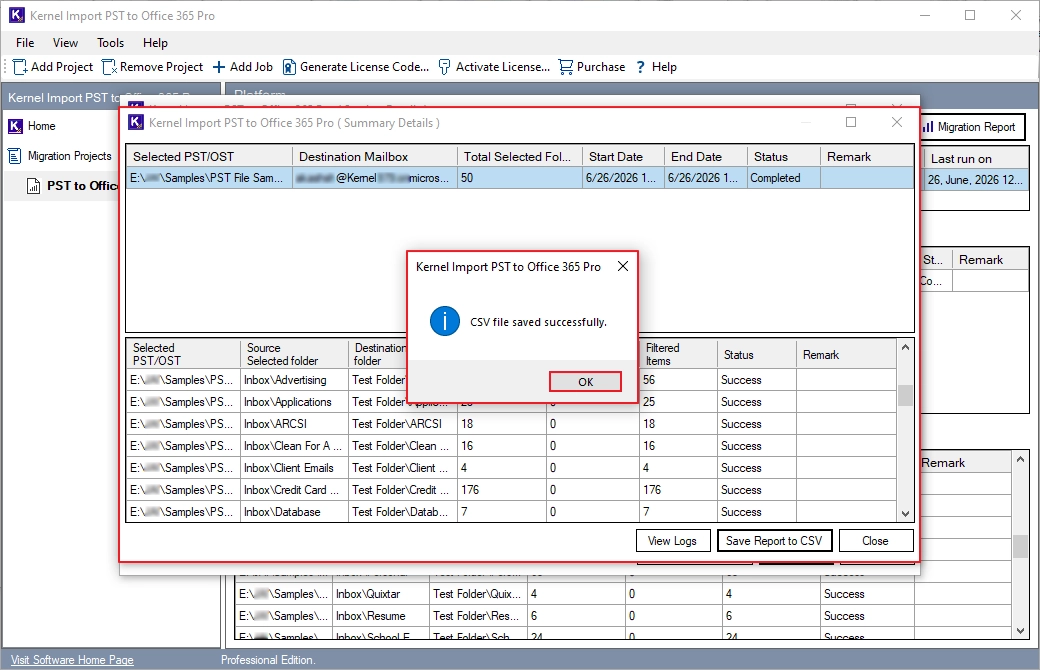Dismiss the message popup via its X
Screen dimensions: 1040x670
pos(623,266)
